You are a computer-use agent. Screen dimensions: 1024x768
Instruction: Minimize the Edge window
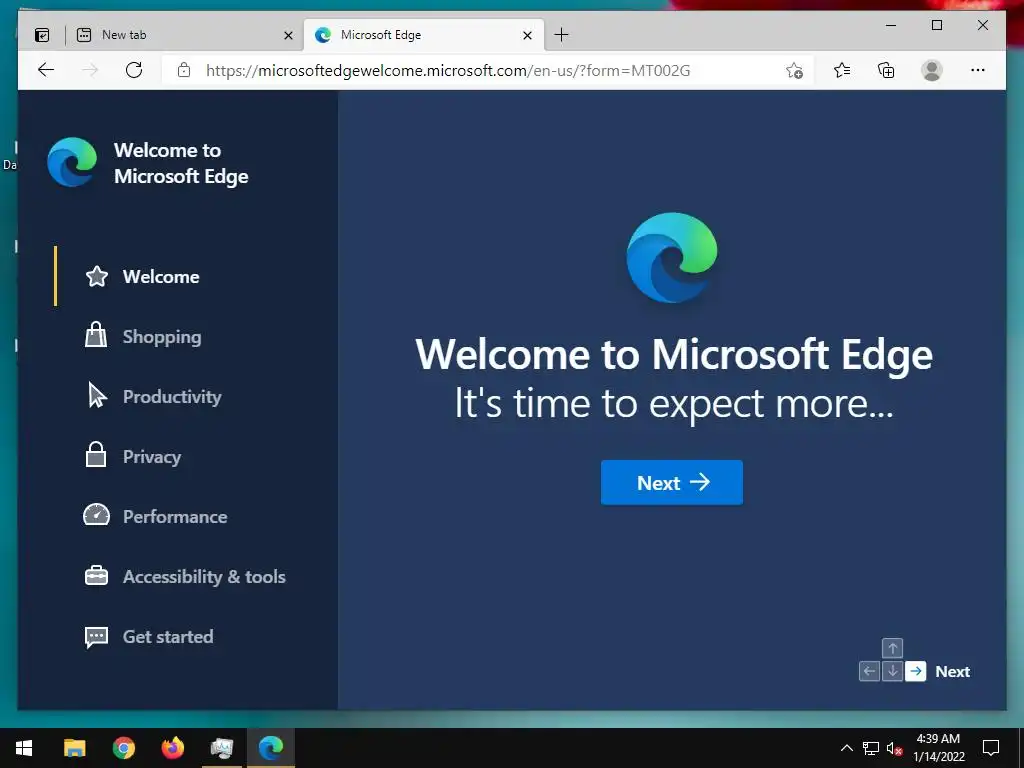pos(891,25)
